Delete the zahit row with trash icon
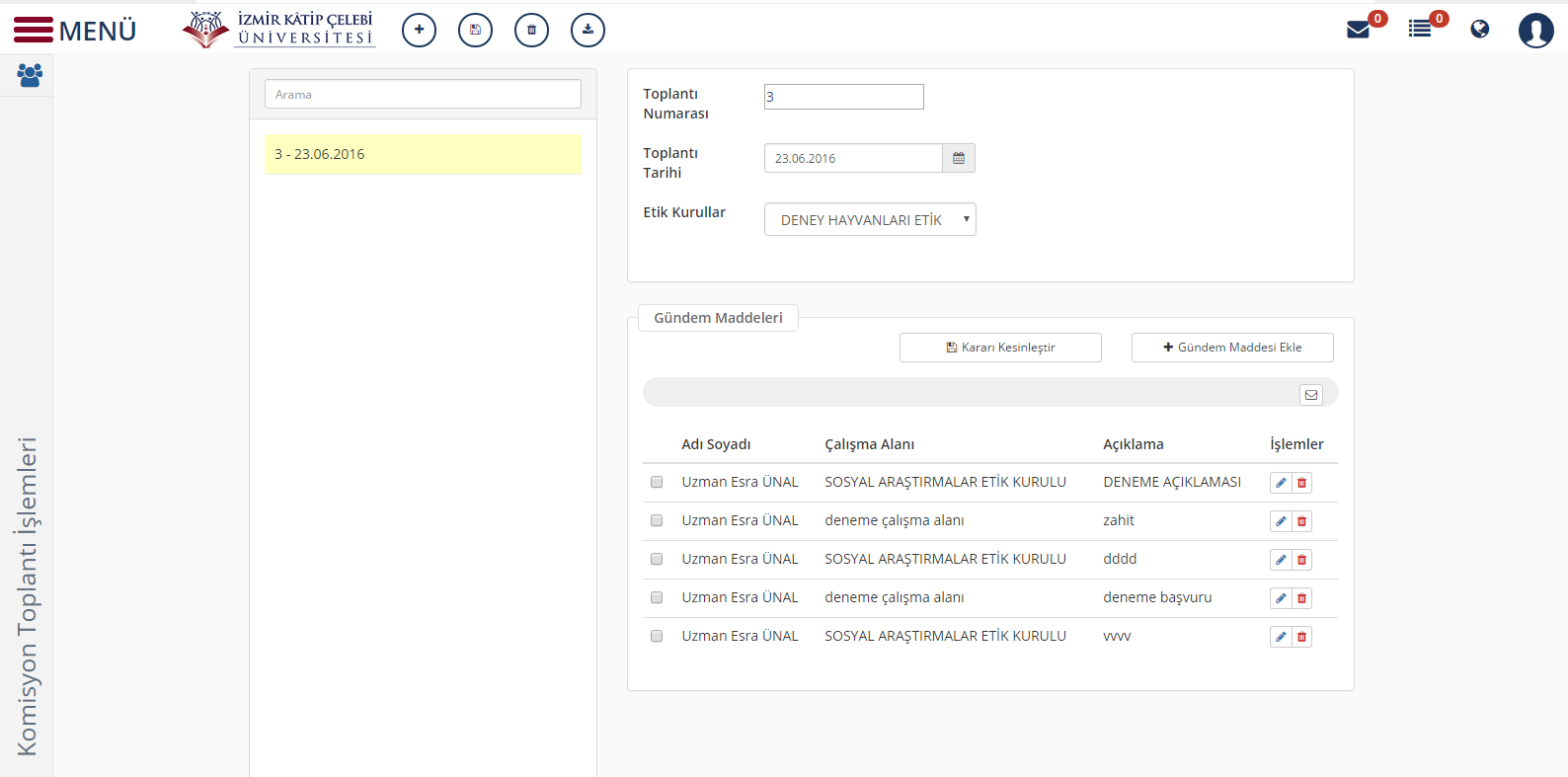 pyautogui.click(x=1301, y=521)
